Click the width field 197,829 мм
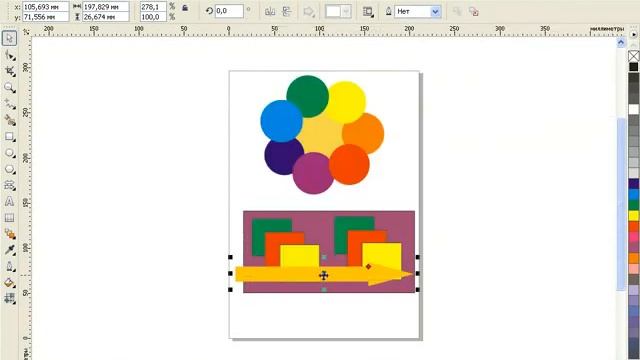 click(106, 7)
